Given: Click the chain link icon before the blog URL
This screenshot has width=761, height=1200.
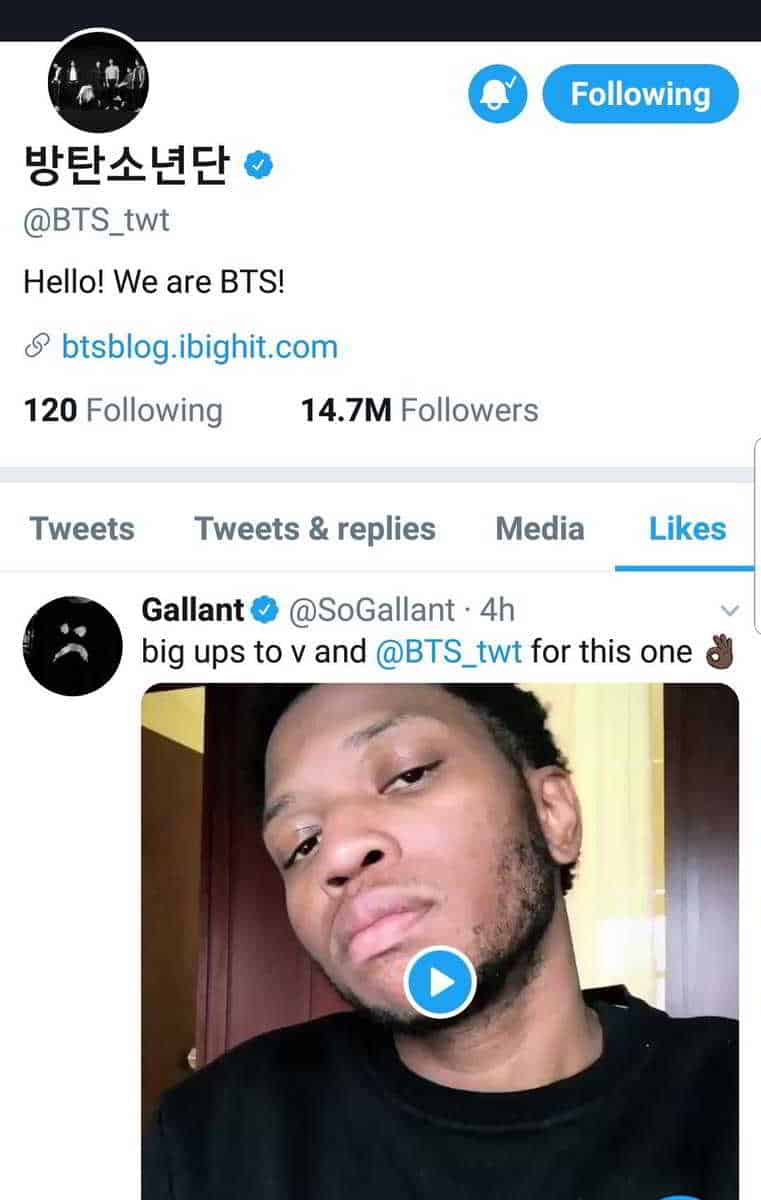Looking at the screenshot, I should pos(37,347).
